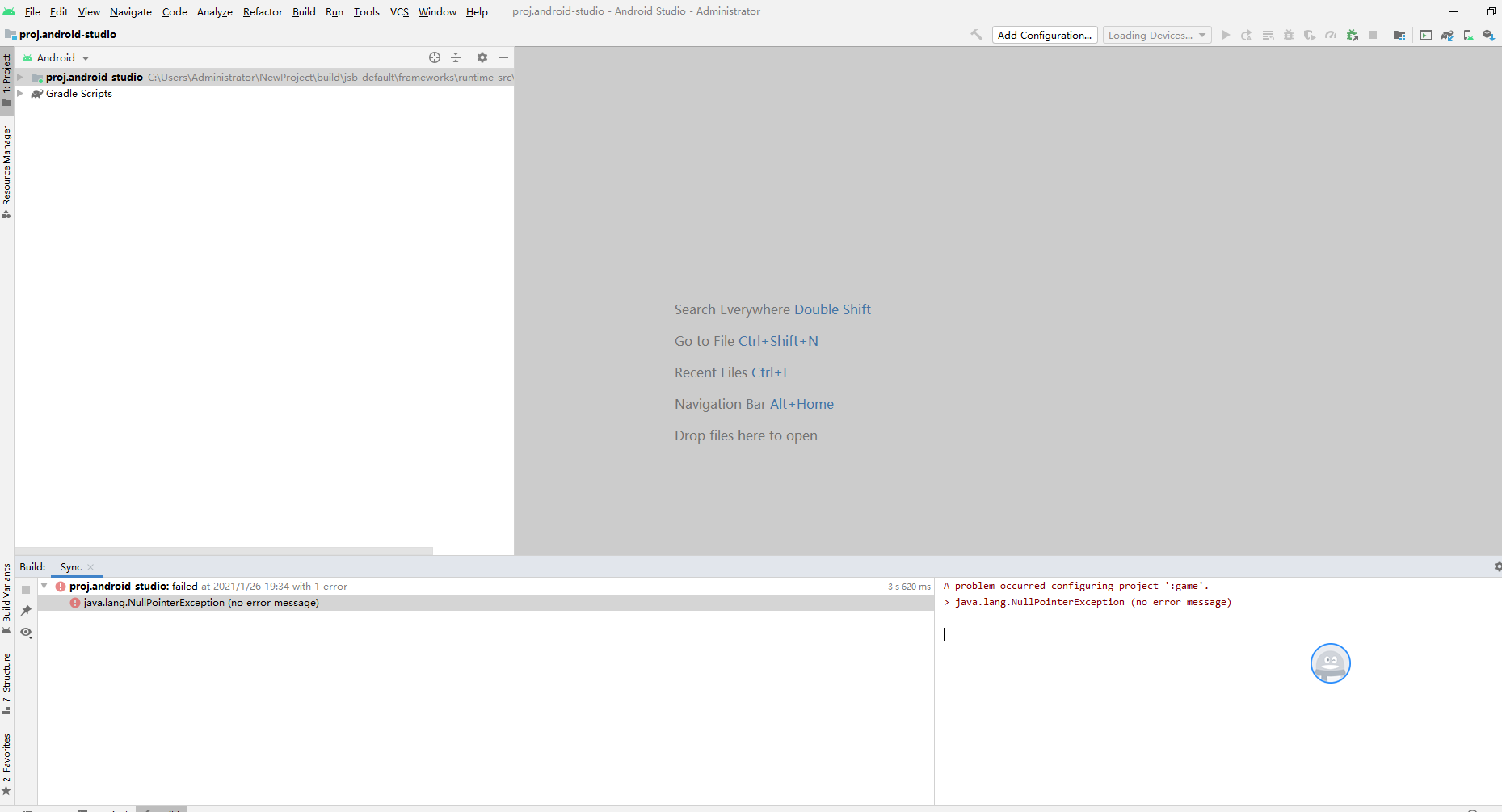Click the pin tab icon in Build panel
The image size is (1502, 812).
click(x=26, y=611)
